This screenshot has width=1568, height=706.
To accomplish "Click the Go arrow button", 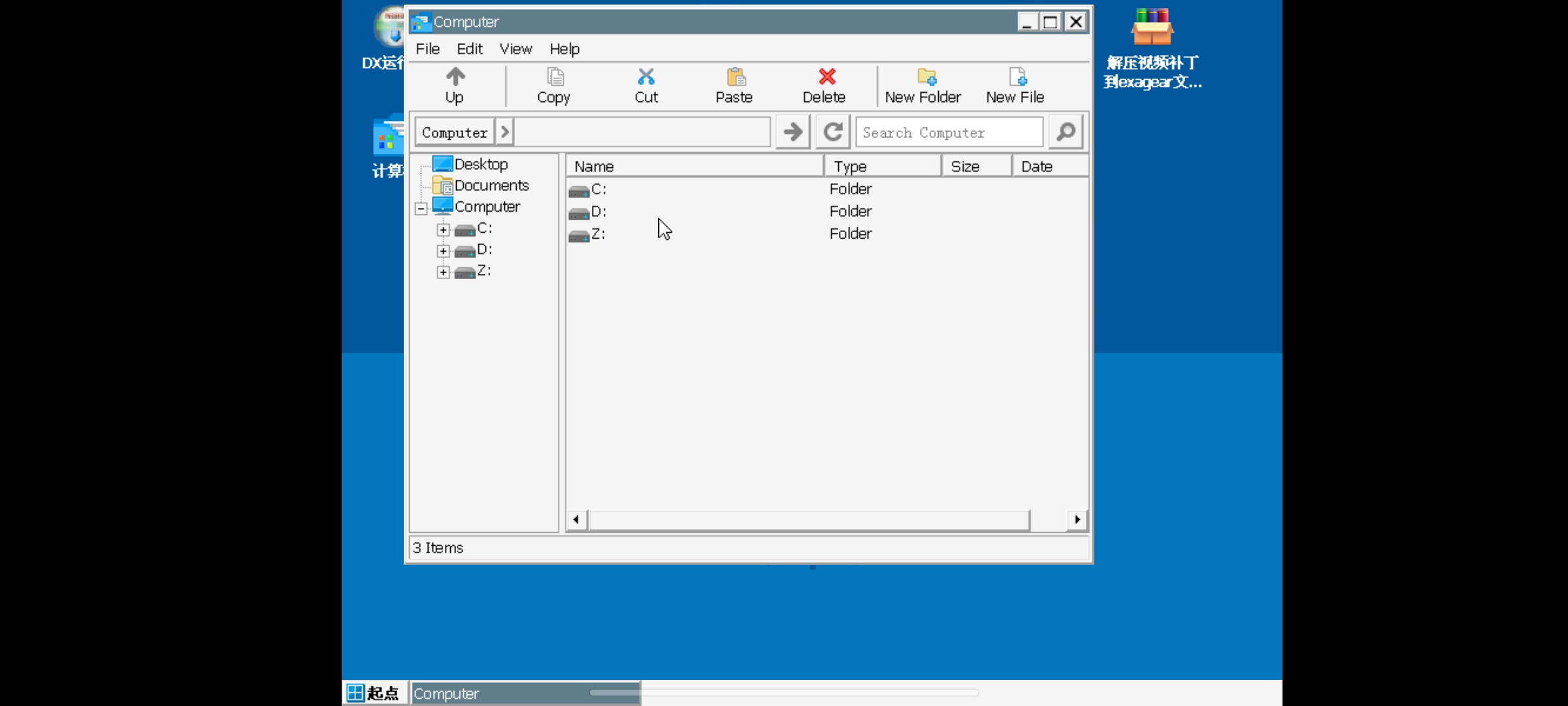I will tap(793, 132).
